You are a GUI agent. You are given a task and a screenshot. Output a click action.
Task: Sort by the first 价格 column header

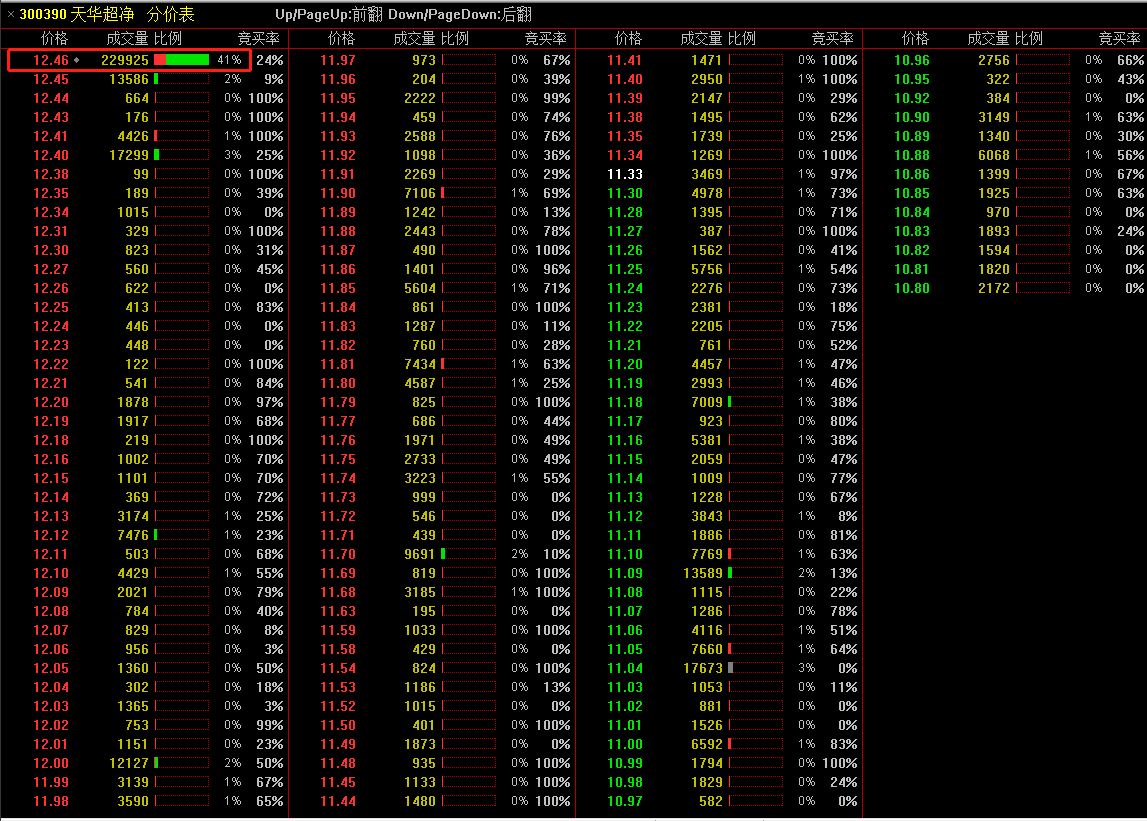tap(54, 38)
